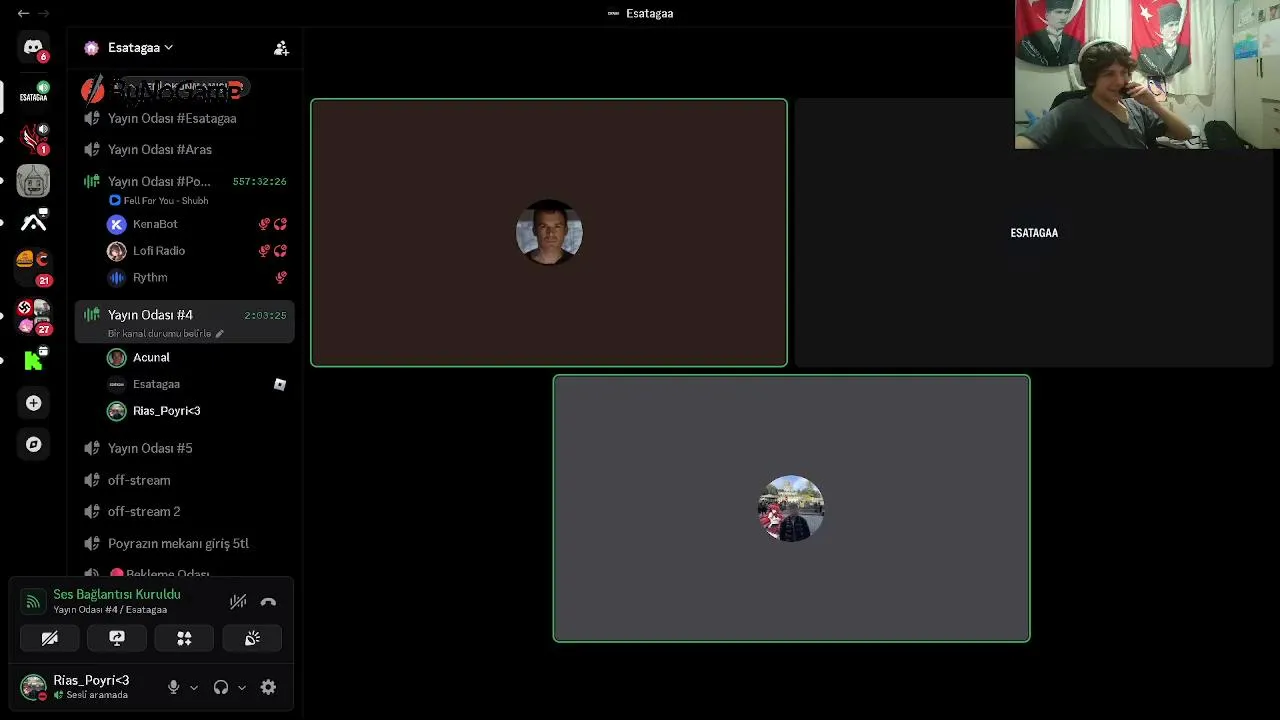1280x720 pixels.
Task: Click Lofi Radio's deafened headphone icon
Action: click(x=281, y=251)
